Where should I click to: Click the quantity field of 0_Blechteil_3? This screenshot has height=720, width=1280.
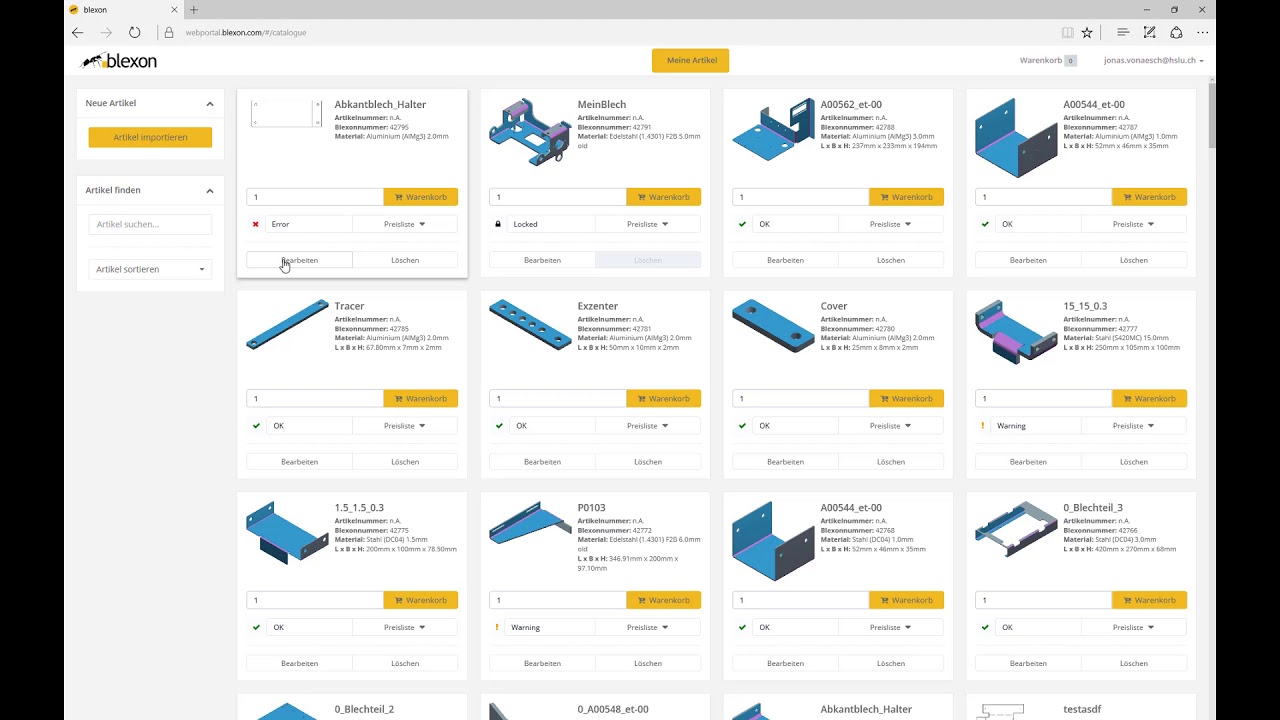(x=1044, y=600)
